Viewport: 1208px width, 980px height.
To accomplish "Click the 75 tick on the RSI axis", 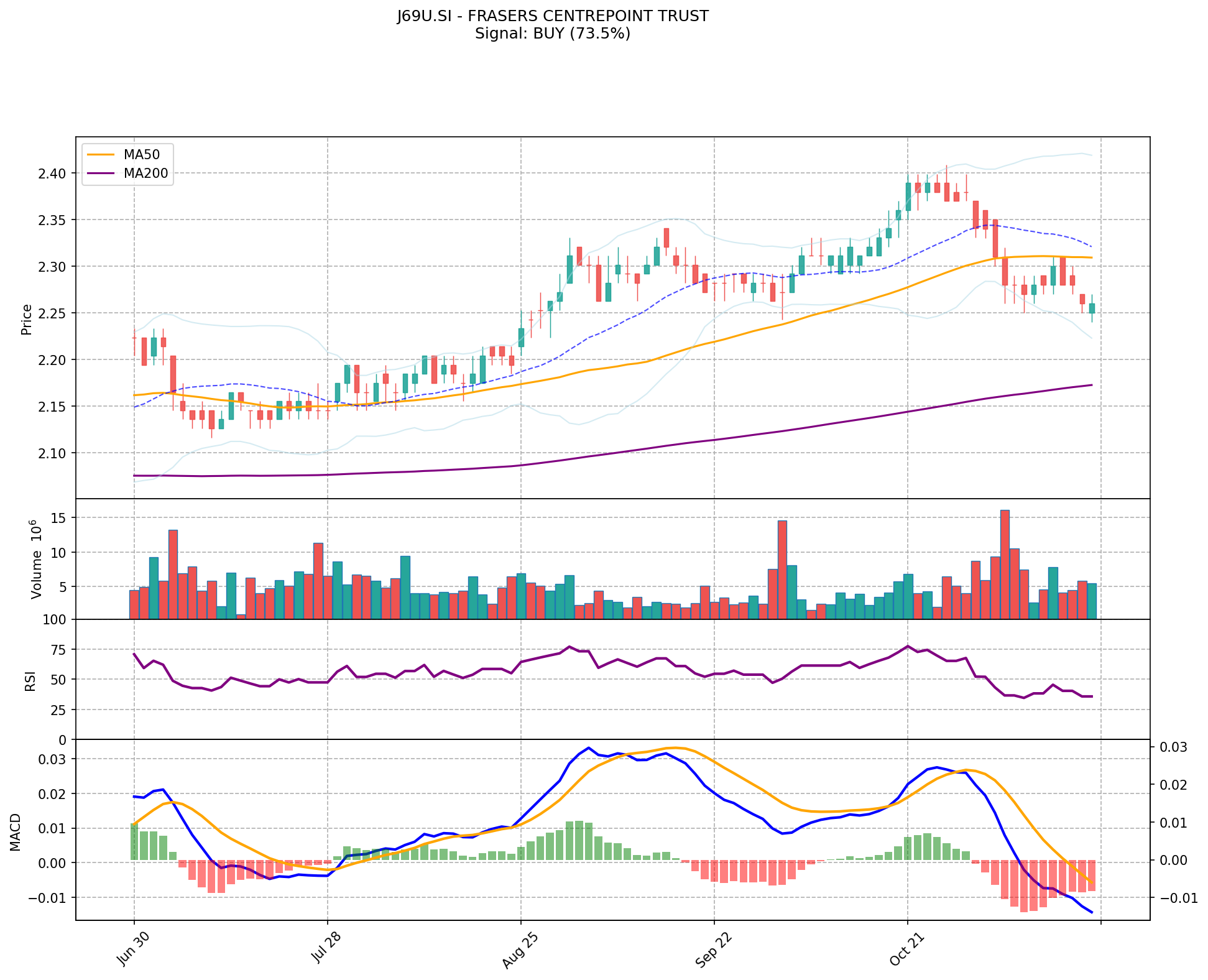I will (x=58, y=649).
